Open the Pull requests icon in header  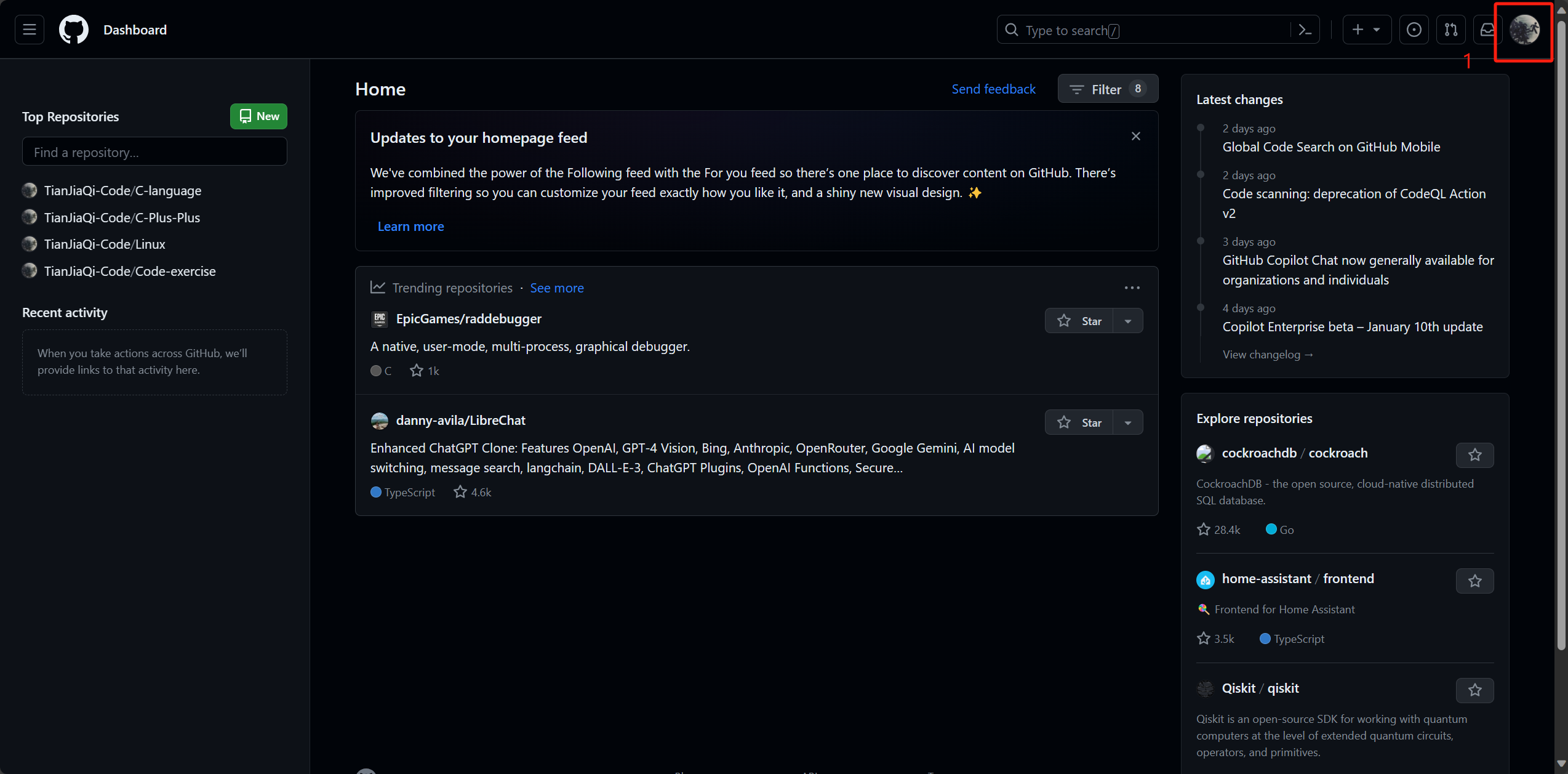click(1450, 30)
